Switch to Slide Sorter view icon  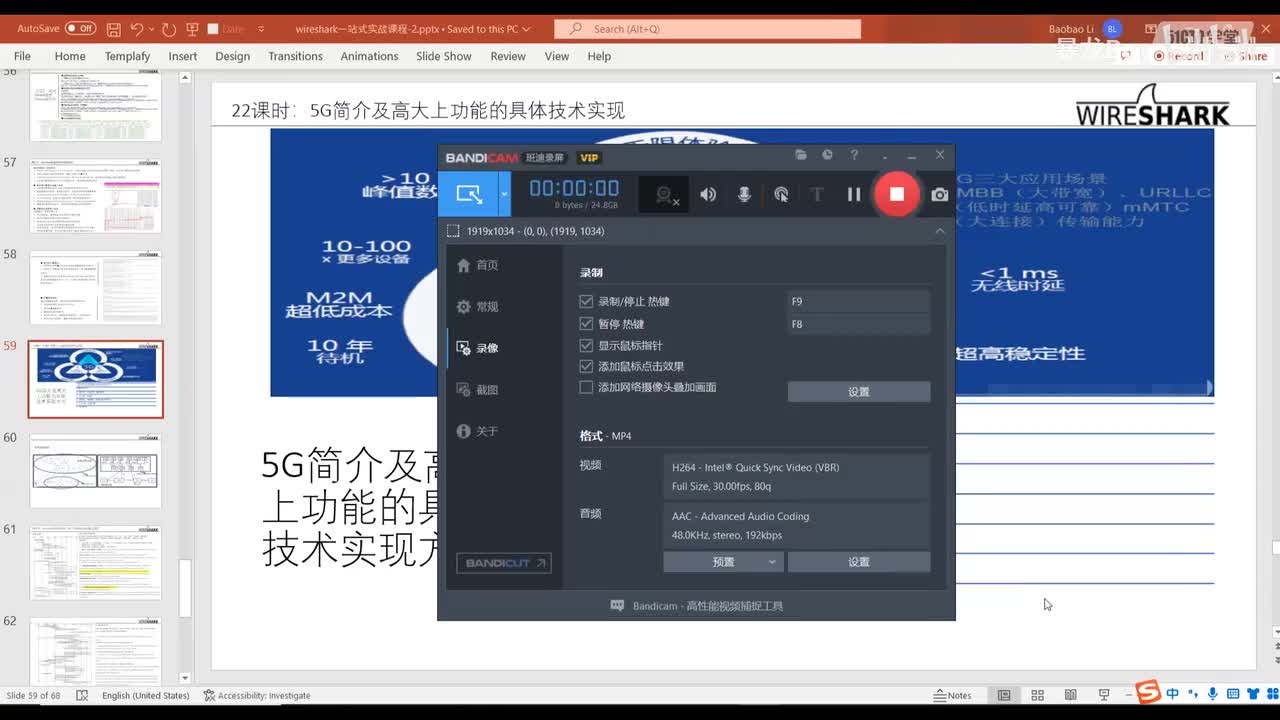pos(1037,695)
